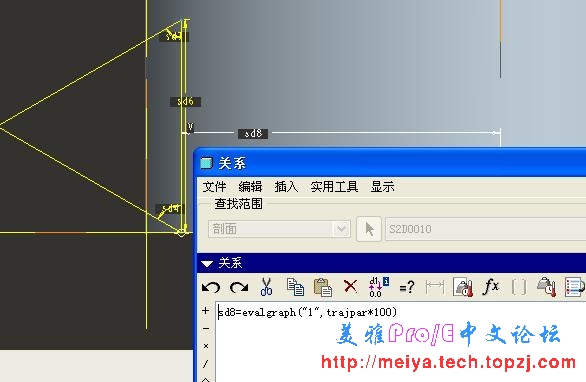This screenshot has height=382, width=586.
Task: Paste relation using clipboard icon
Action: (x=323, y=287)
